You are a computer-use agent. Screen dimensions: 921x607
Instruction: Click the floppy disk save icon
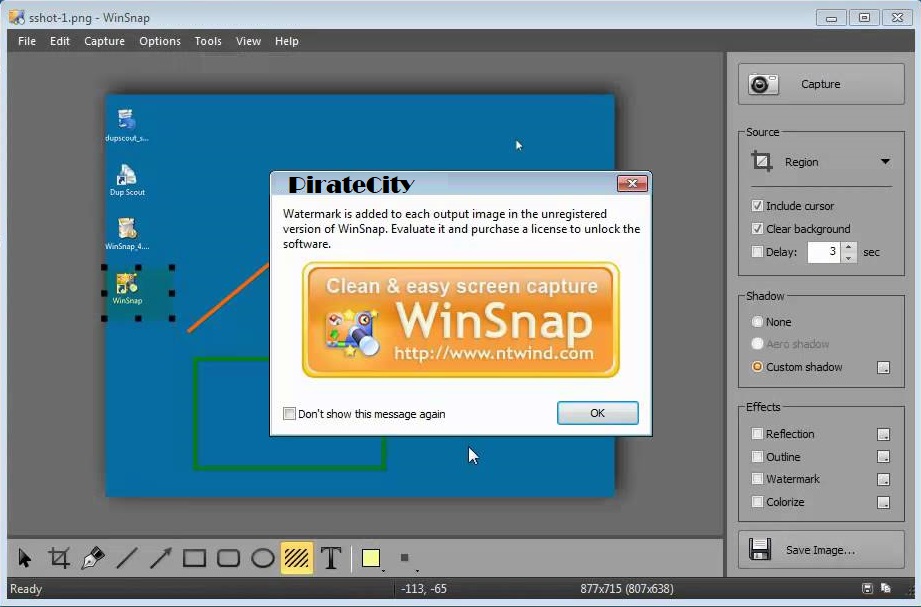[760, 549]
